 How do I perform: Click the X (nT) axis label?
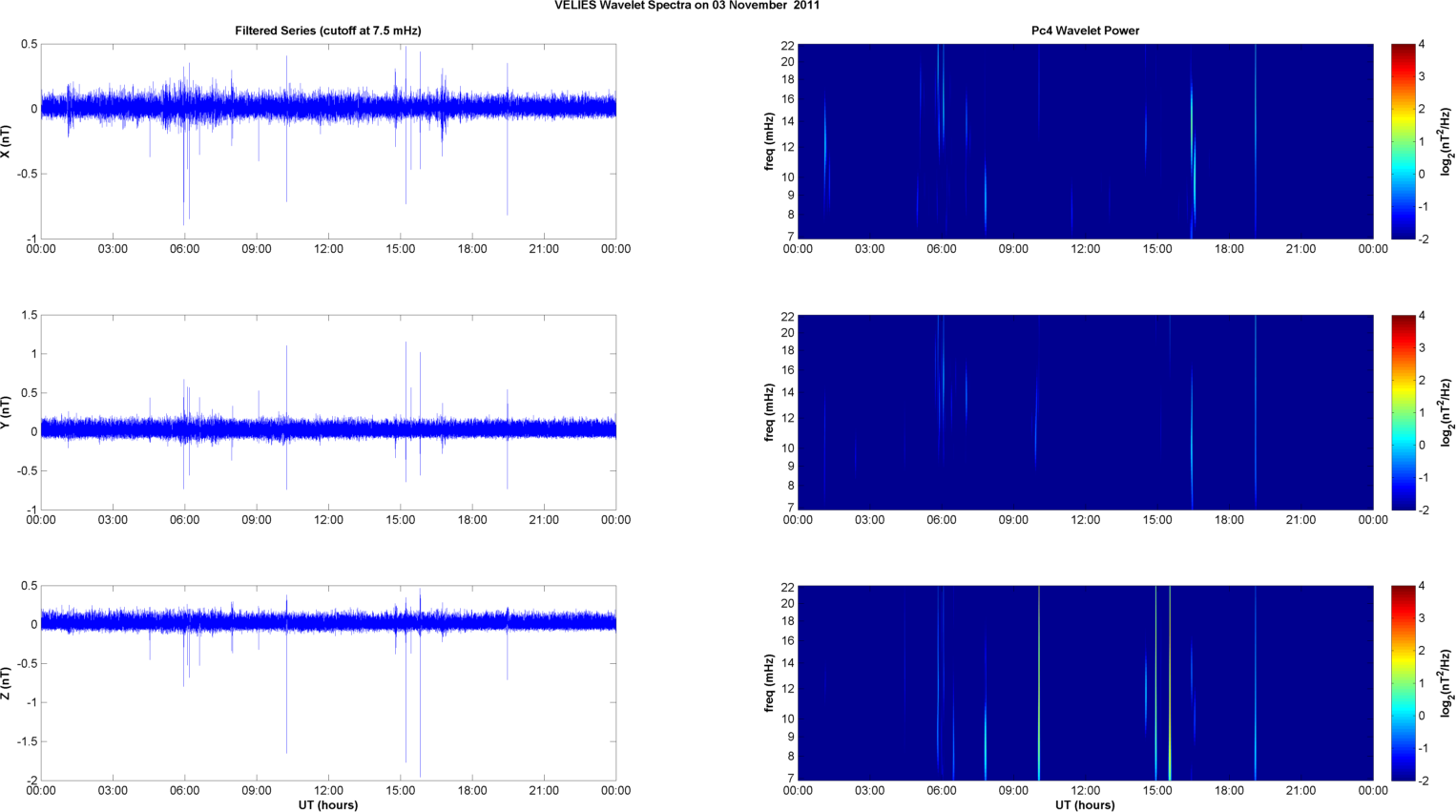[x=7, y=141]
